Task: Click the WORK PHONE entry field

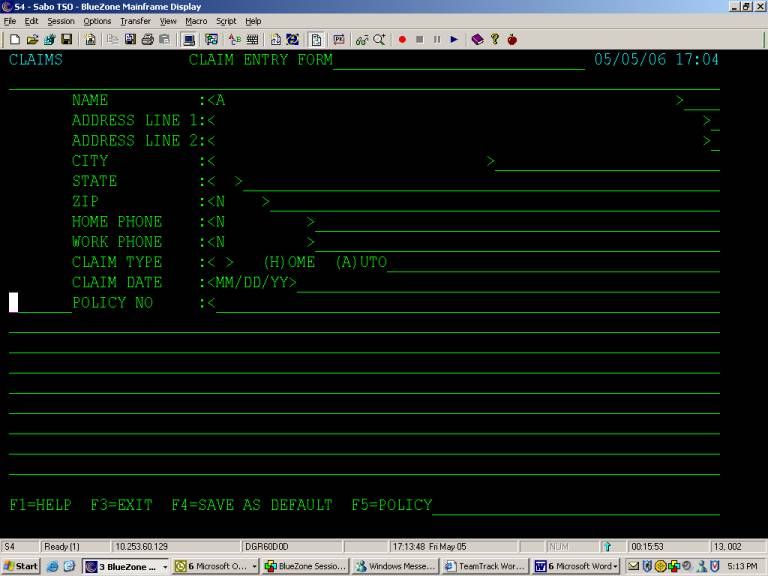Action: (261, 242)
